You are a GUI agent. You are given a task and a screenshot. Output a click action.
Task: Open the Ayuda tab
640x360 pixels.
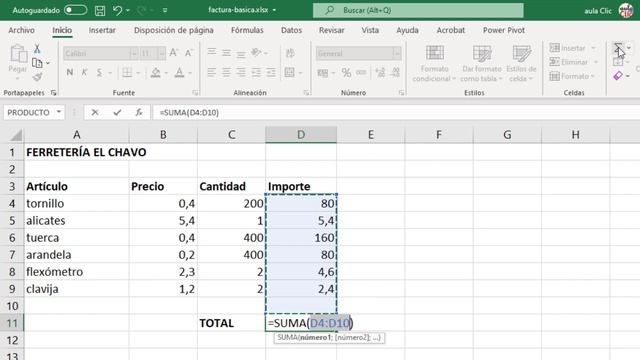(407, 30)
